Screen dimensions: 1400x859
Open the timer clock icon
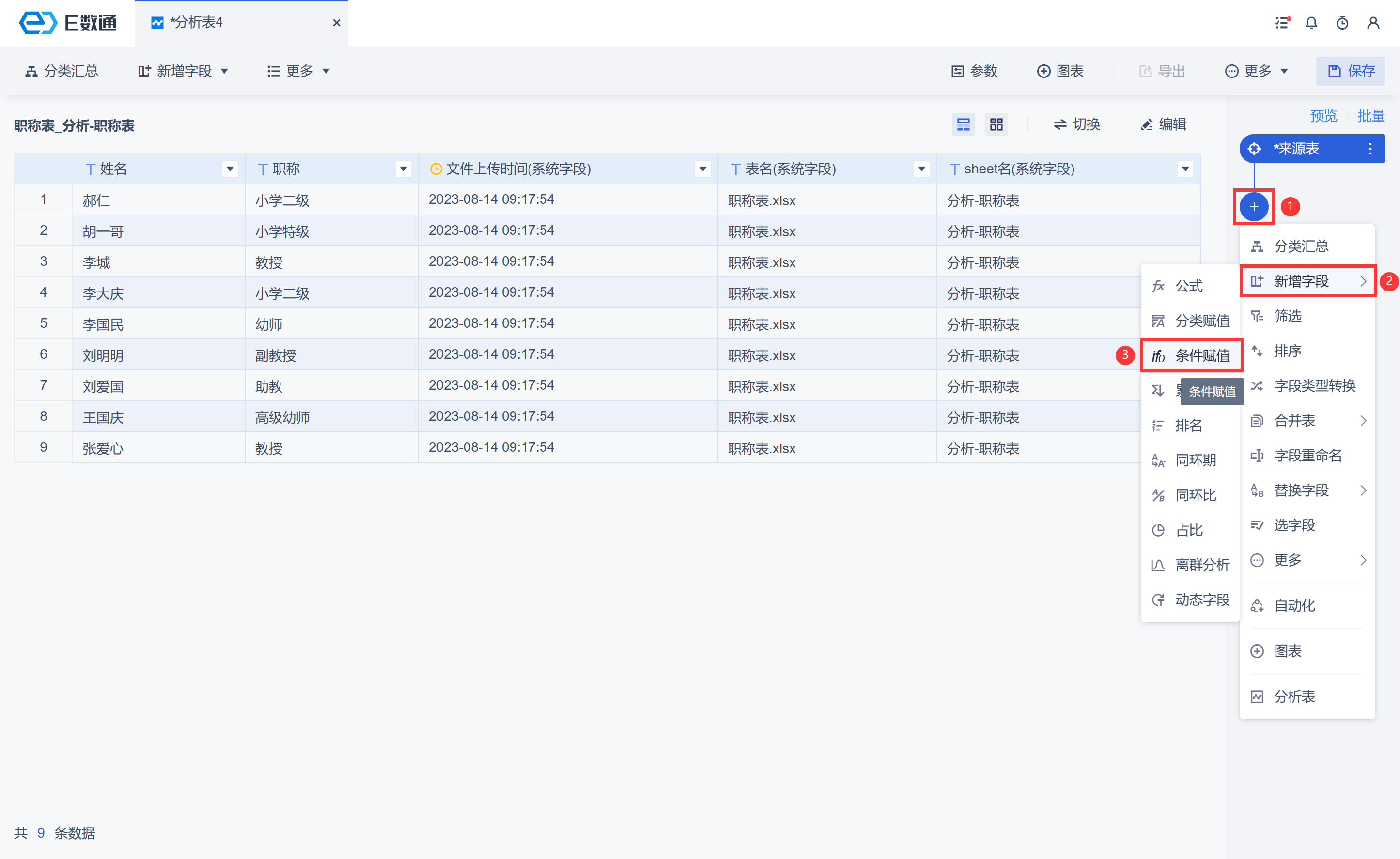pos(1342,23)
